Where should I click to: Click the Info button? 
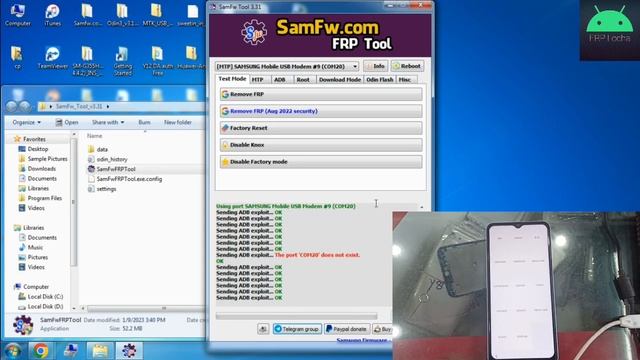point(376,66)
